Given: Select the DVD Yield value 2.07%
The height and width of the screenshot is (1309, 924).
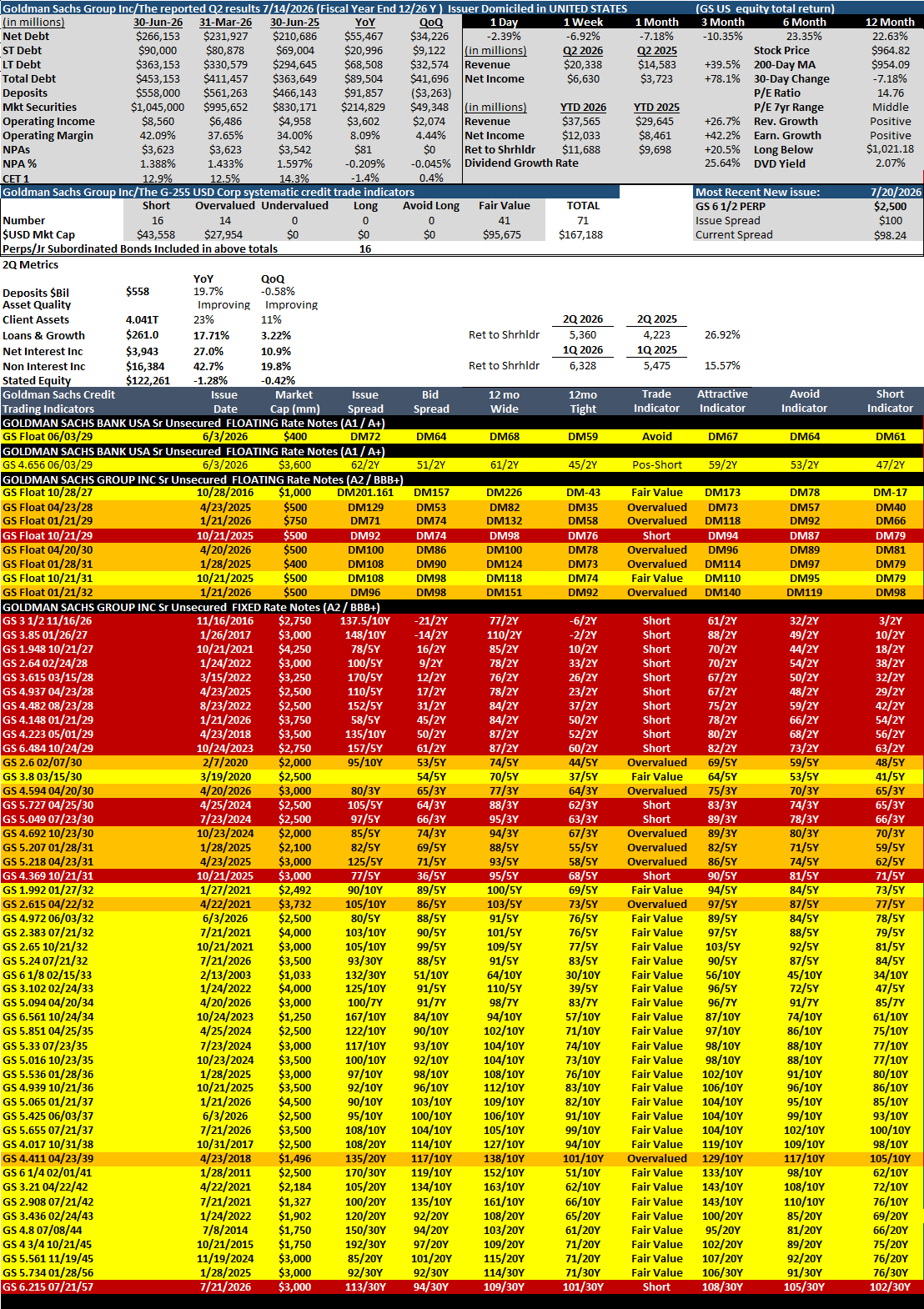Looking at the screenshot, I should pyautogui.click(x=890, y=163).
